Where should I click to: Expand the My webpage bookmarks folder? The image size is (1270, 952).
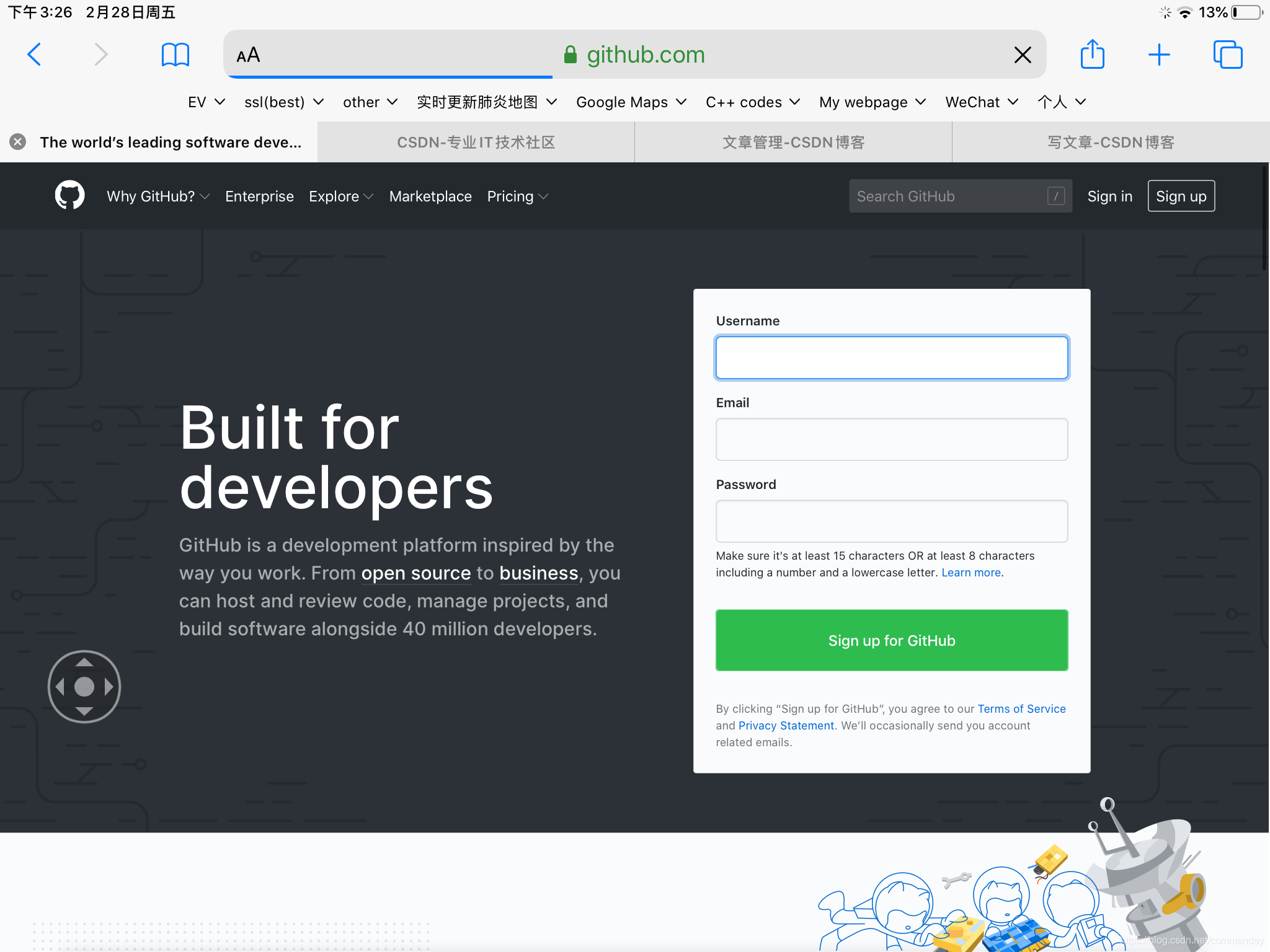pyautogui.click(x=873, y=102)
